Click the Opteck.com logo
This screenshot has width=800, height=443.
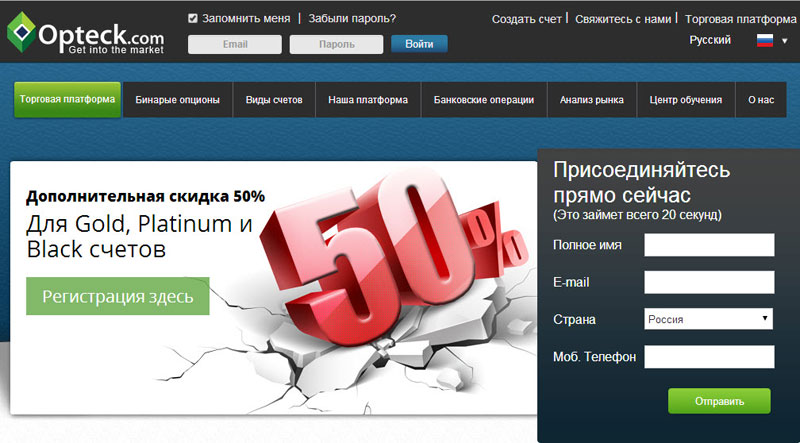click(85, 33)
